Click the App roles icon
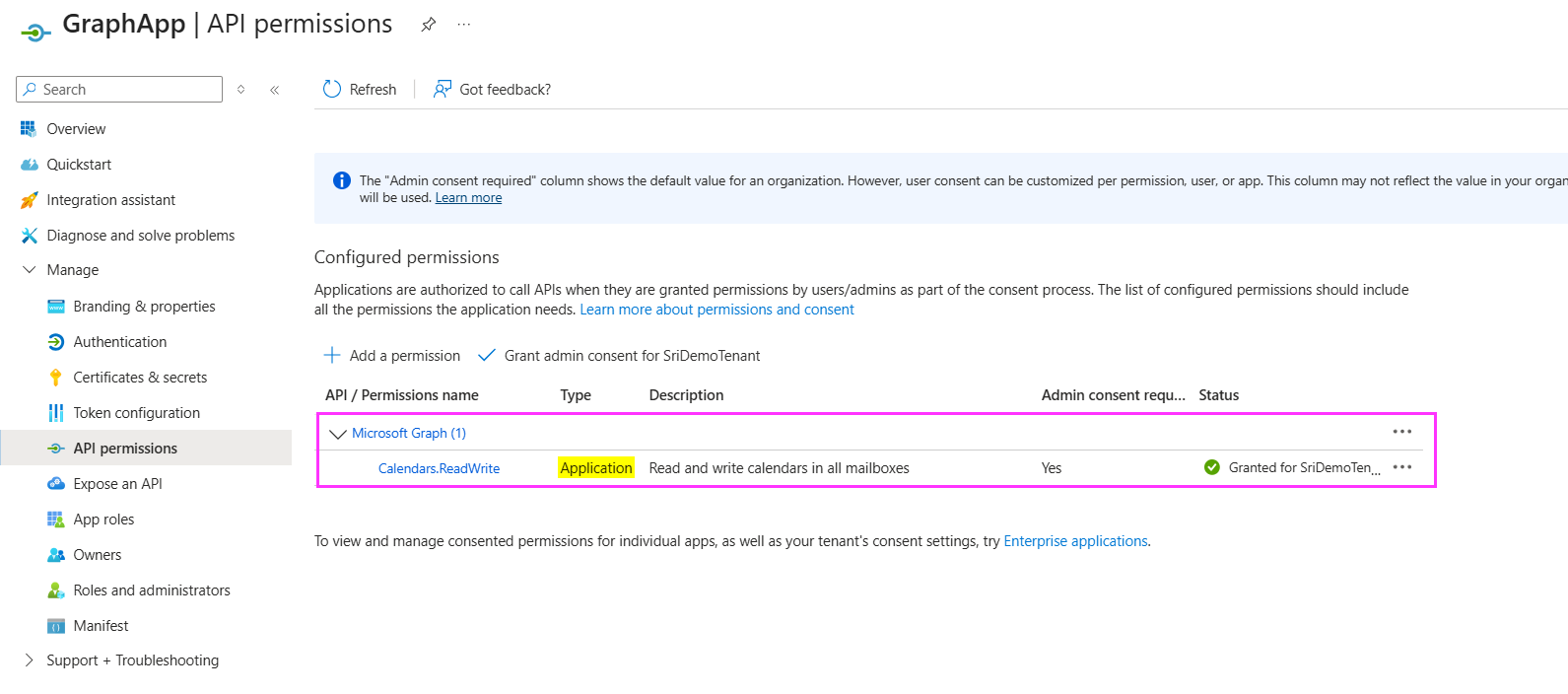Image resolution: width=1568 pixels, height=694 pixels. [56, 520]
